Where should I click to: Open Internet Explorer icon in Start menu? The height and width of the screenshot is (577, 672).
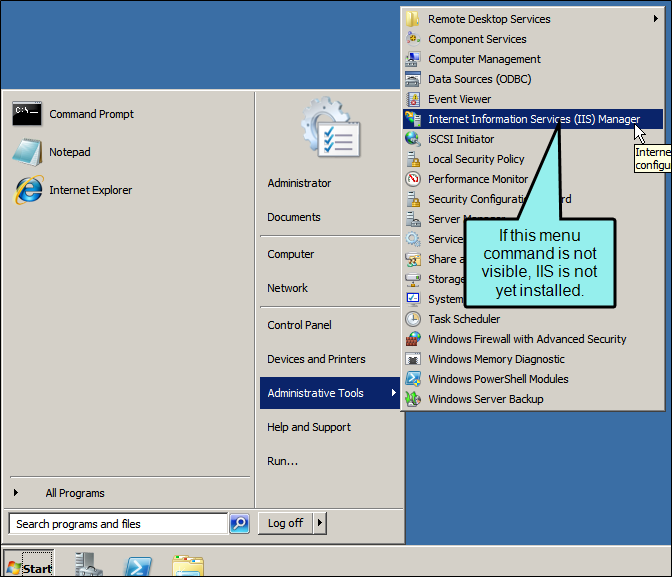[x=28, y=190]
